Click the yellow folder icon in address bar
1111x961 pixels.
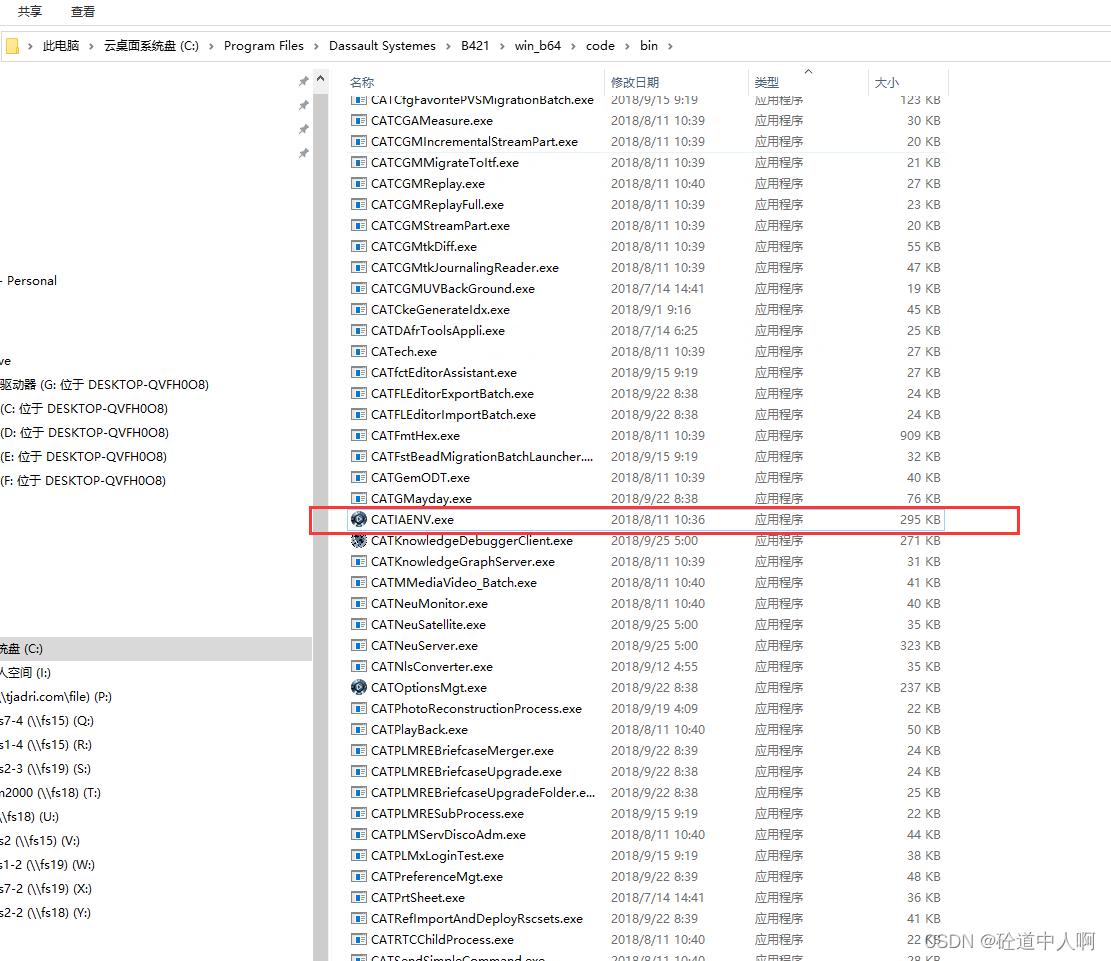click(12, 46)
